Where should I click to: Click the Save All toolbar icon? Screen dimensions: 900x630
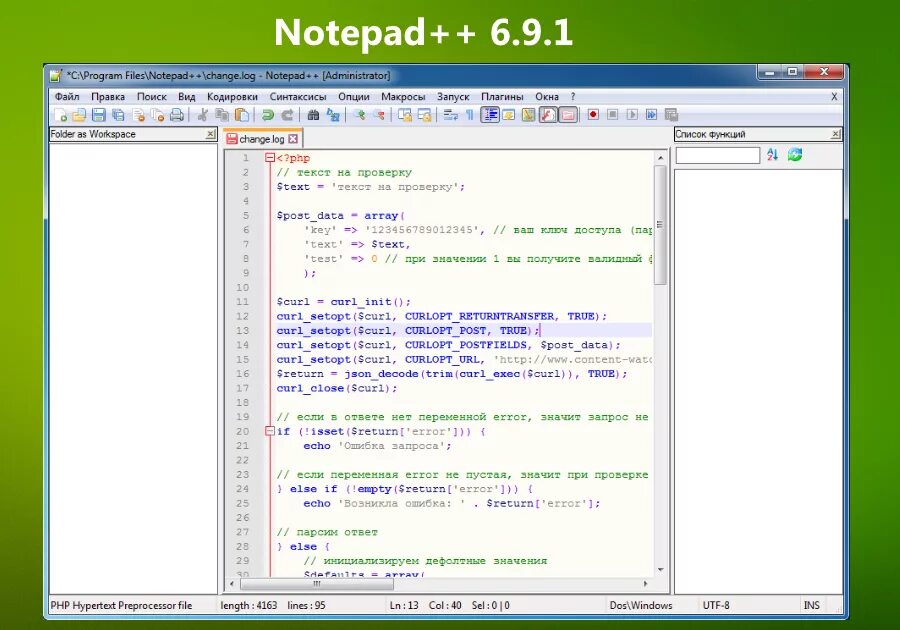click(118, 115)
